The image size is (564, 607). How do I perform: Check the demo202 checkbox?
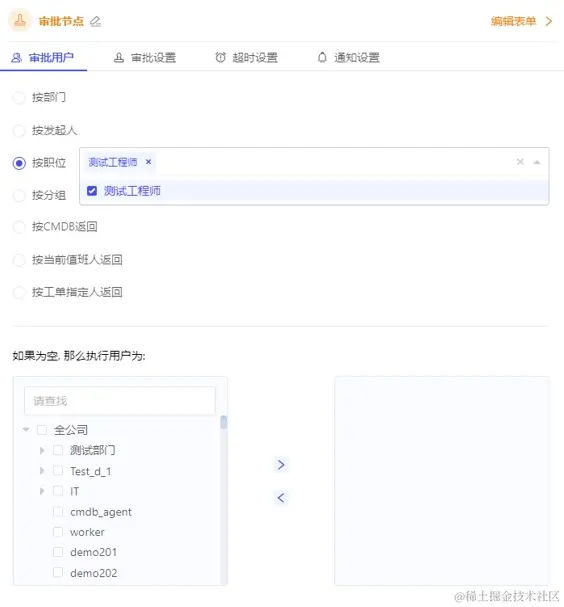[58, 572]
